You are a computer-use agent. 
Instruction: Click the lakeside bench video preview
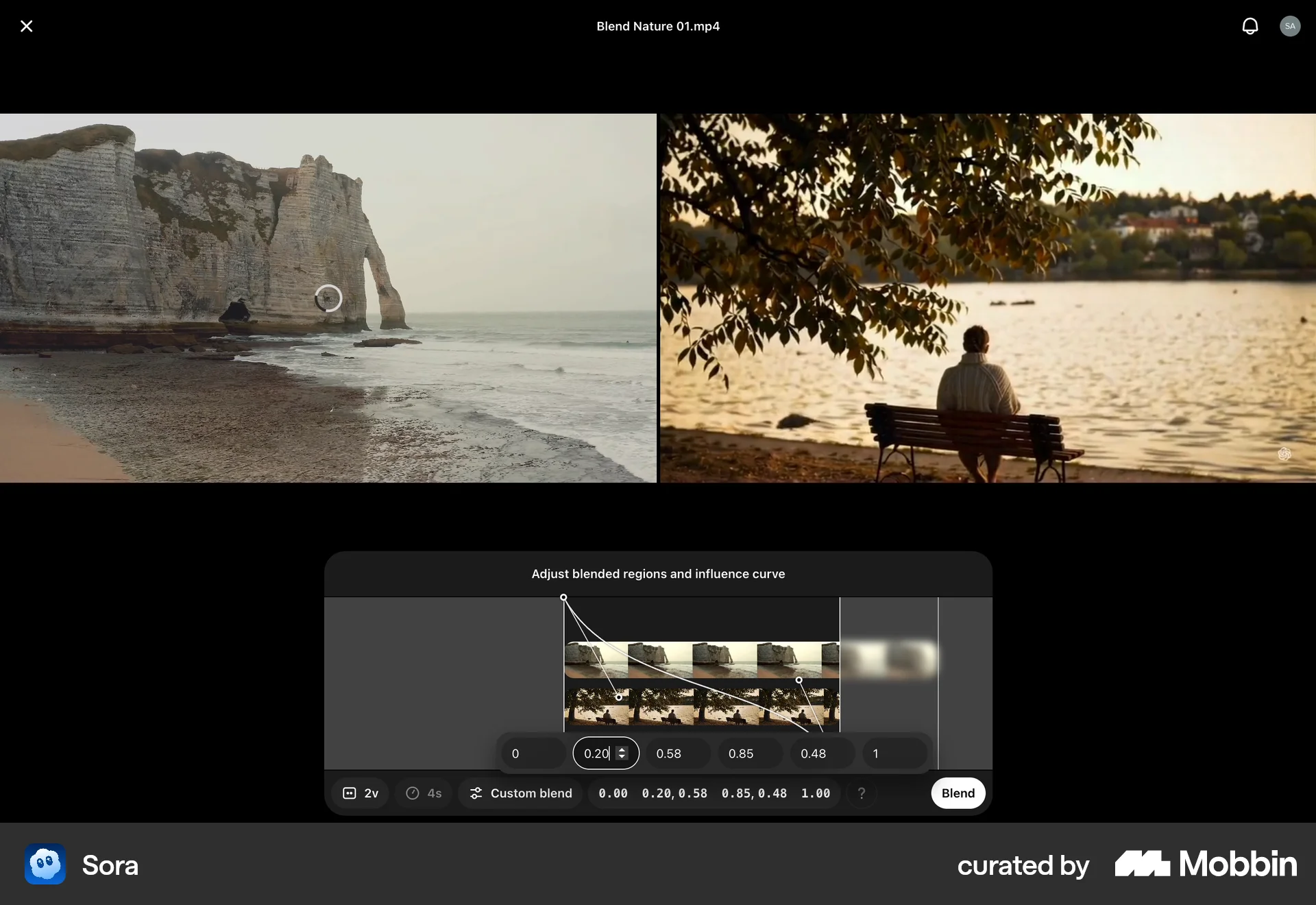pos(987,298)
